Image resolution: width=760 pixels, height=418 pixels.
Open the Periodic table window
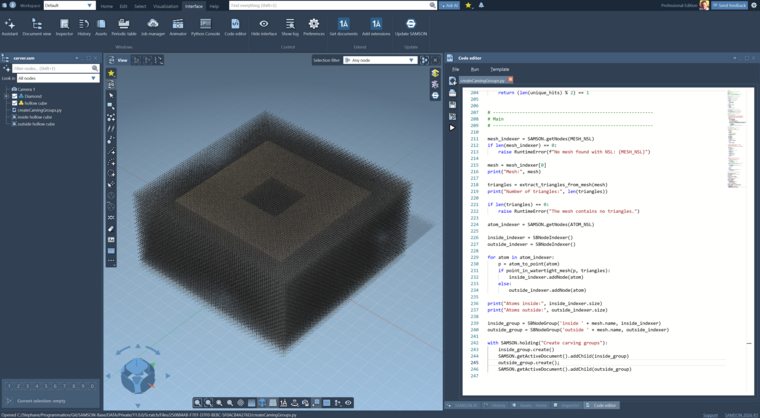[x=123, y=26]
